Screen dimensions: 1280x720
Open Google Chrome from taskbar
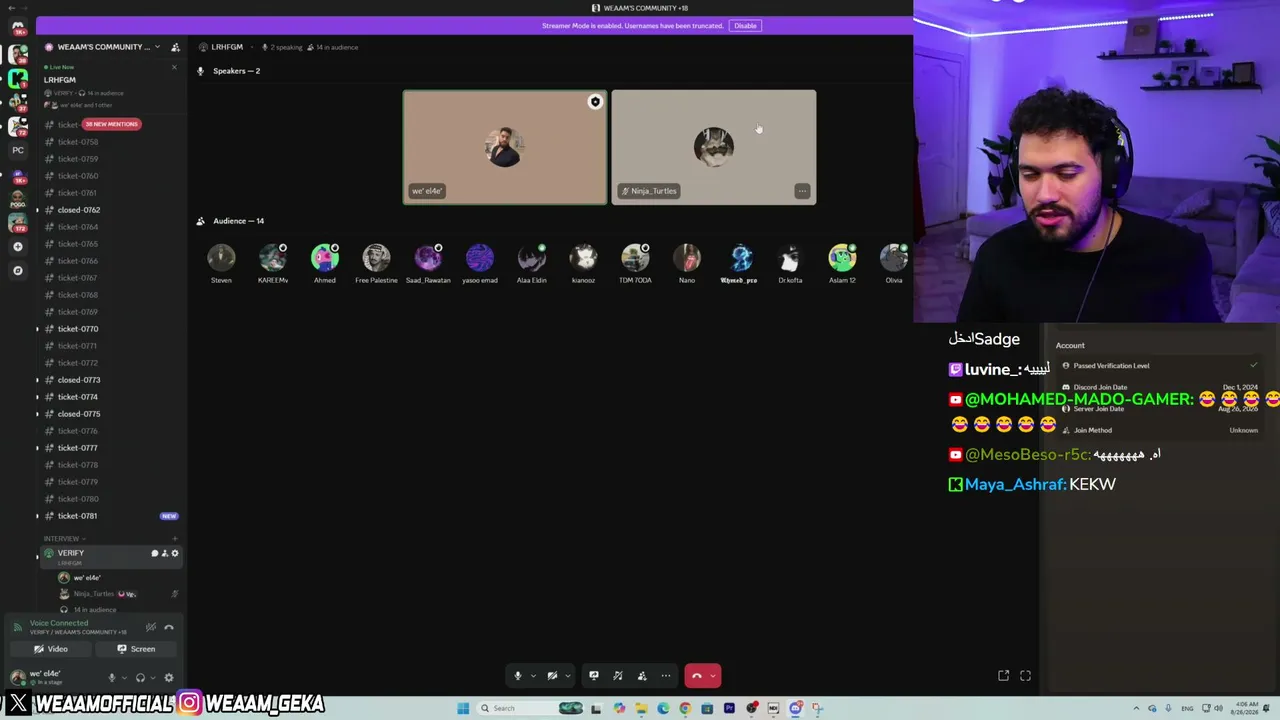[685, 709]
